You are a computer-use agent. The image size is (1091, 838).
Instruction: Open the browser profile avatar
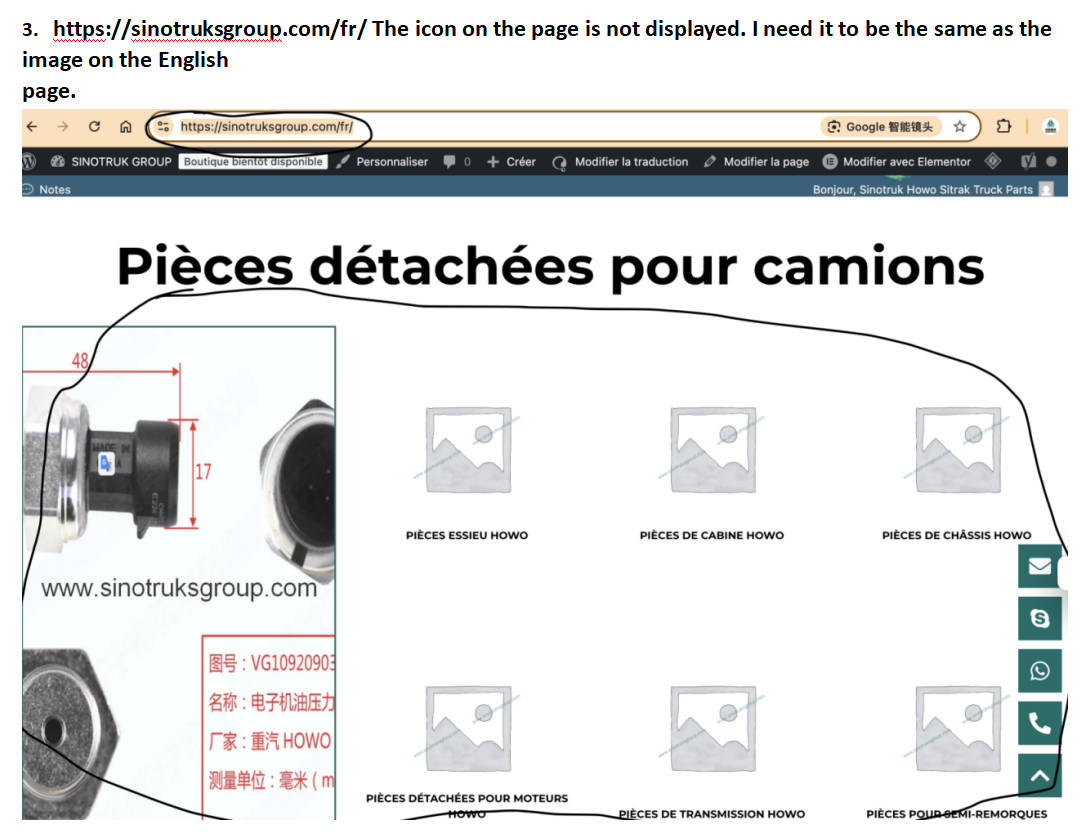[x=1050, y=127]
